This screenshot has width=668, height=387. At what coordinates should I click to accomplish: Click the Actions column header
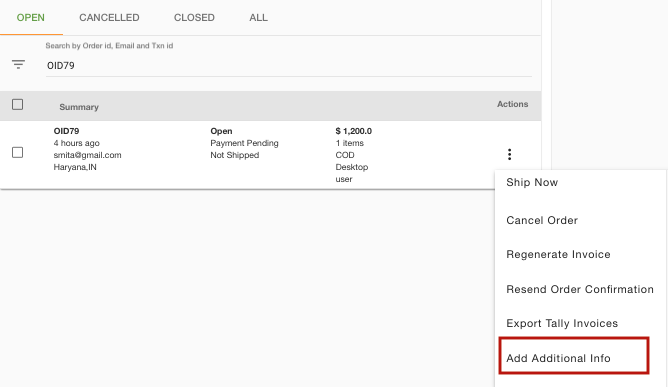(513, 104)
